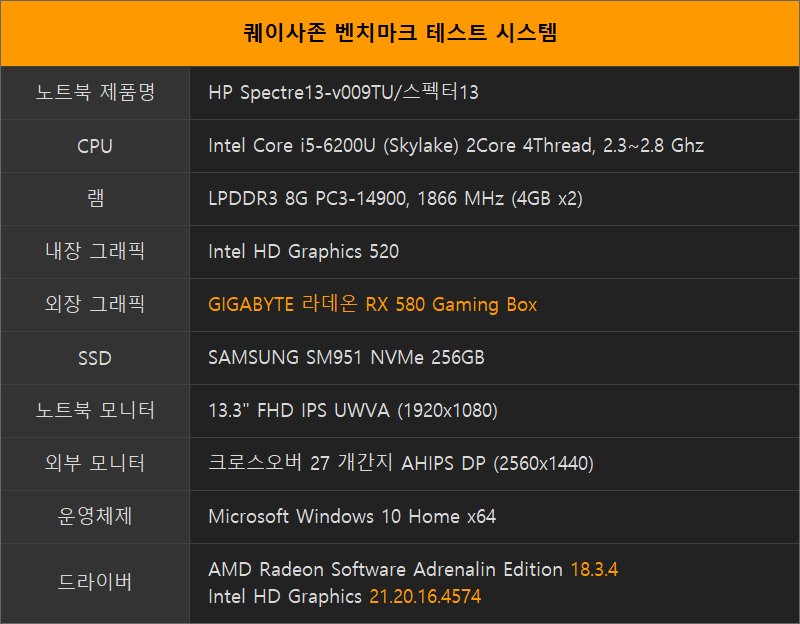This screenshot has height=624, width=800.
Task: Click the orange 21.20.16.4574 driver version
Action: 425,596
